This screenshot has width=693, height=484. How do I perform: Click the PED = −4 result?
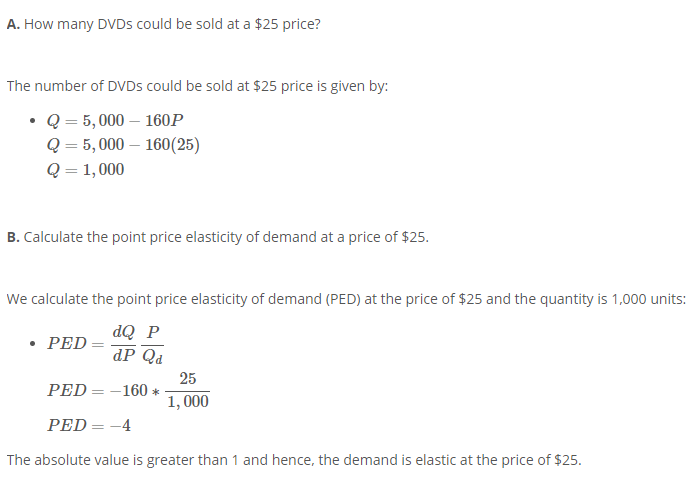(x=89, y=425)
